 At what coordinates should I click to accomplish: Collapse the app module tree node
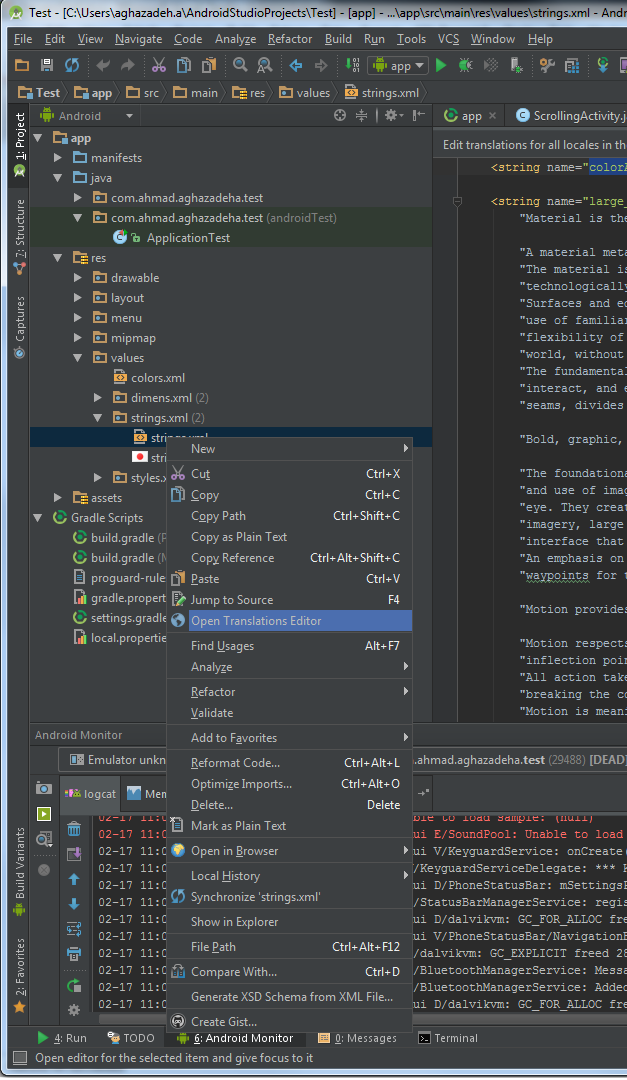pos(38,138)
